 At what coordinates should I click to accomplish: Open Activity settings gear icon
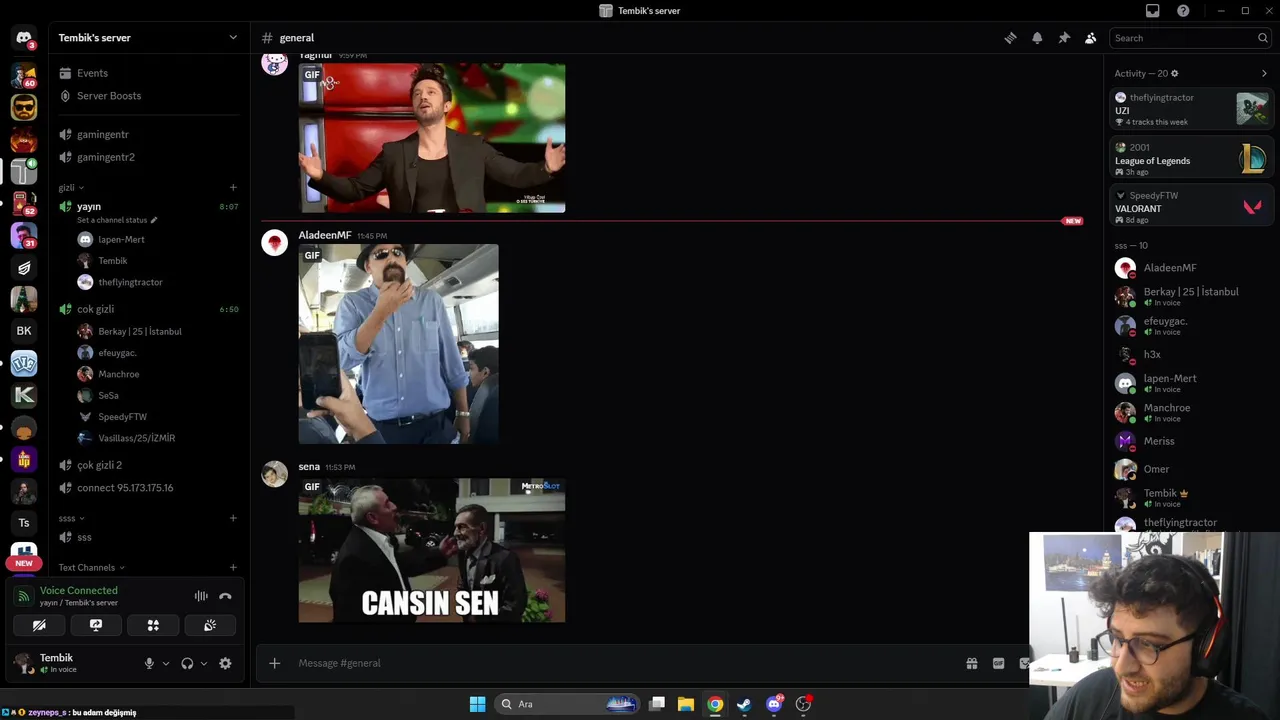click(x=1174, y=73)
